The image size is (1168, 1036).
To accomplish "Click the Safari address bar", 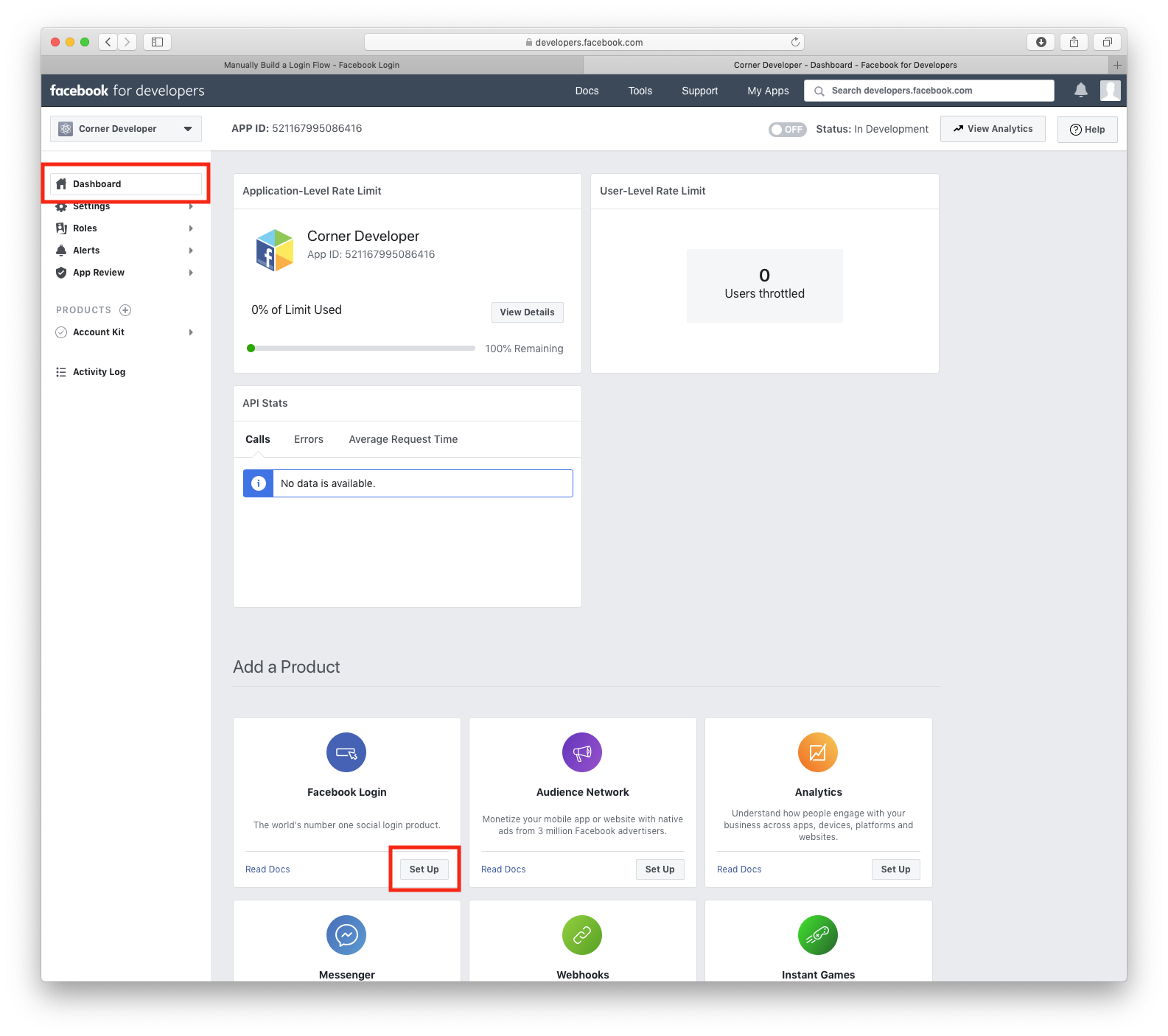I will (584, 42).
